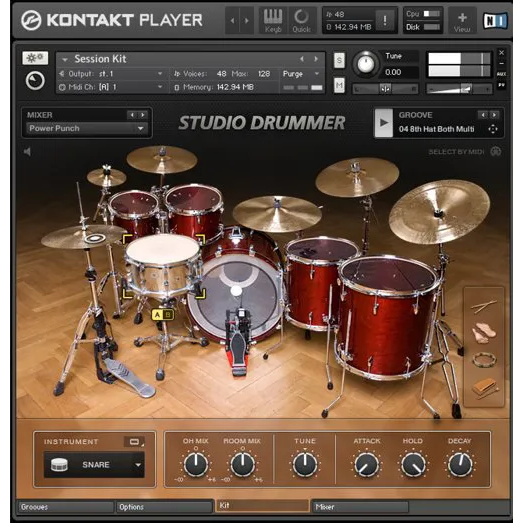Screen dimensions: 523x523
Task: Switch to the Grooves tab
Action: 66,507
